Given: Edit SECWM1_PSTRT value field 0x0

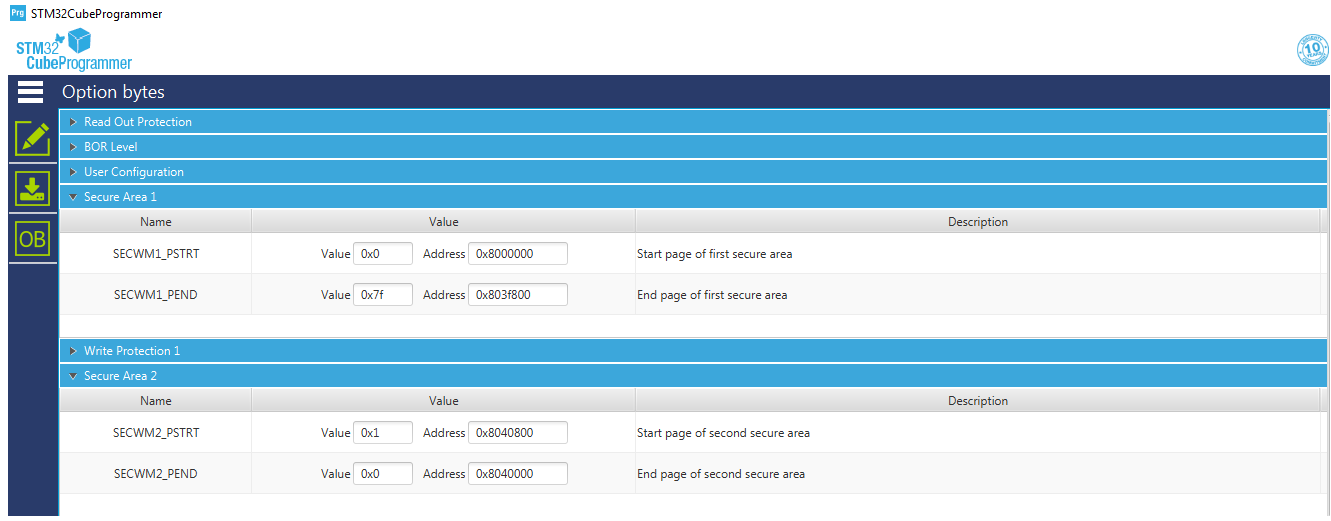Looking at the screenshot, I should coord(383,254).
